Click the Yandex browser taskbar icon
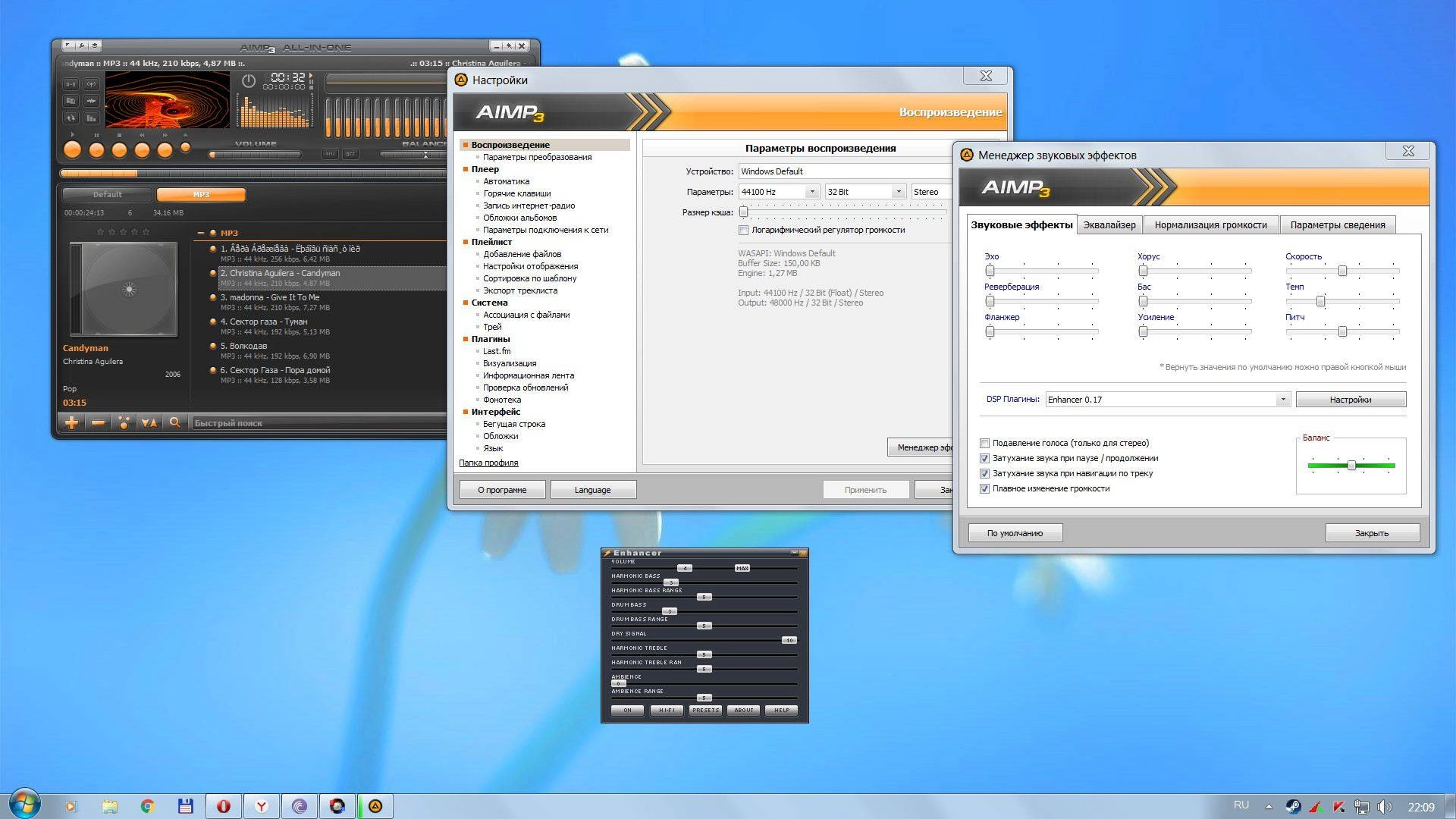This screenshot has width=1456, height=819. (262, 806)
